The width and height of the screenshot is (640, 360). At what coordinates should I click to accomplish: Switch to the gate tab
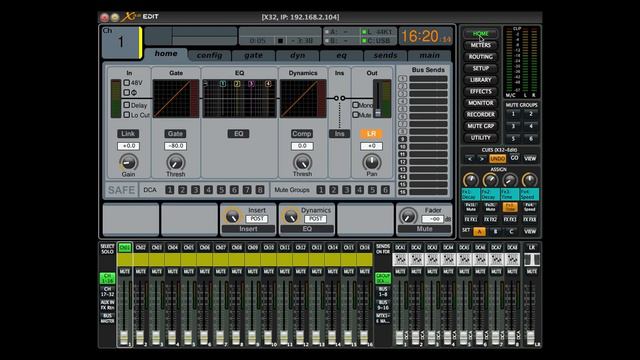(x=253, y=55)
